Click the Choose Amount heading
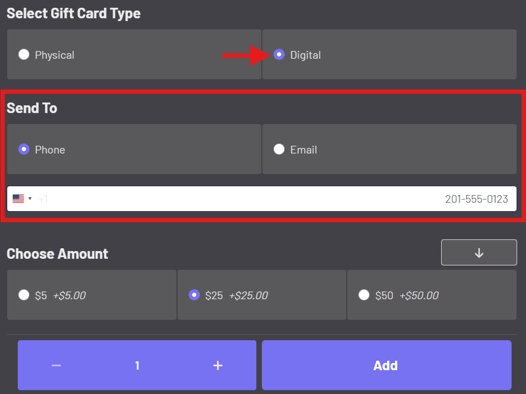Image resolution: width=526 pixels, height=394 pixels. [57, 254]
